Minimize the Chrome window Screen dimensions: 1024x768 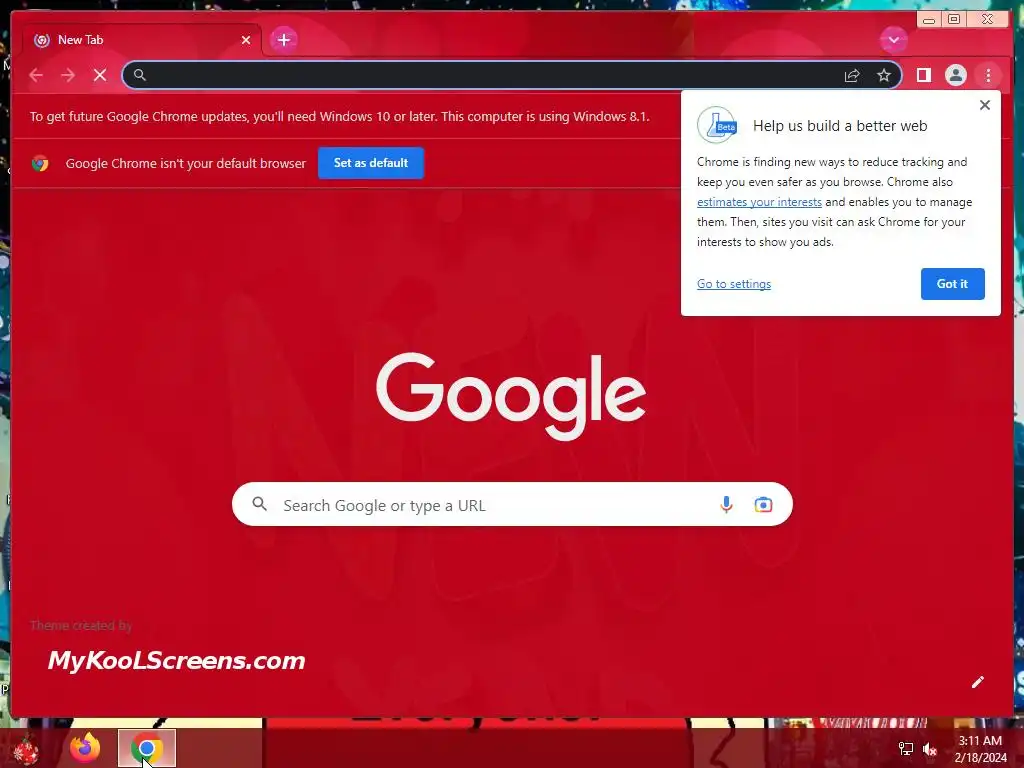click(929, 20)
